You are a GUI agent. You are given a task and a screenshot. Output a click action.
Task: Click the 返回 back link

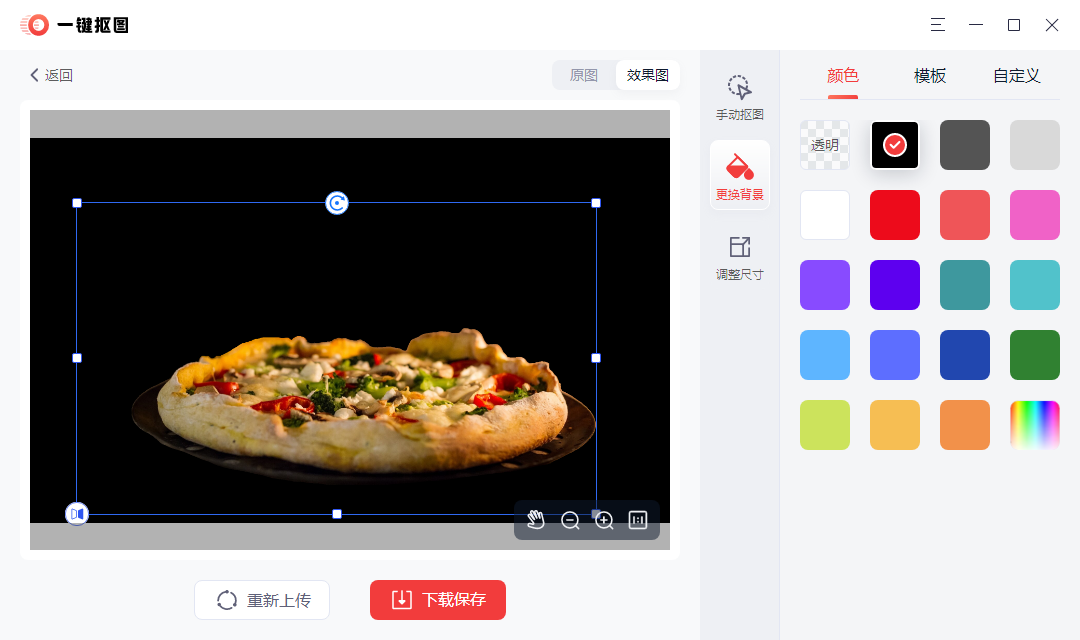coord(51,74)
